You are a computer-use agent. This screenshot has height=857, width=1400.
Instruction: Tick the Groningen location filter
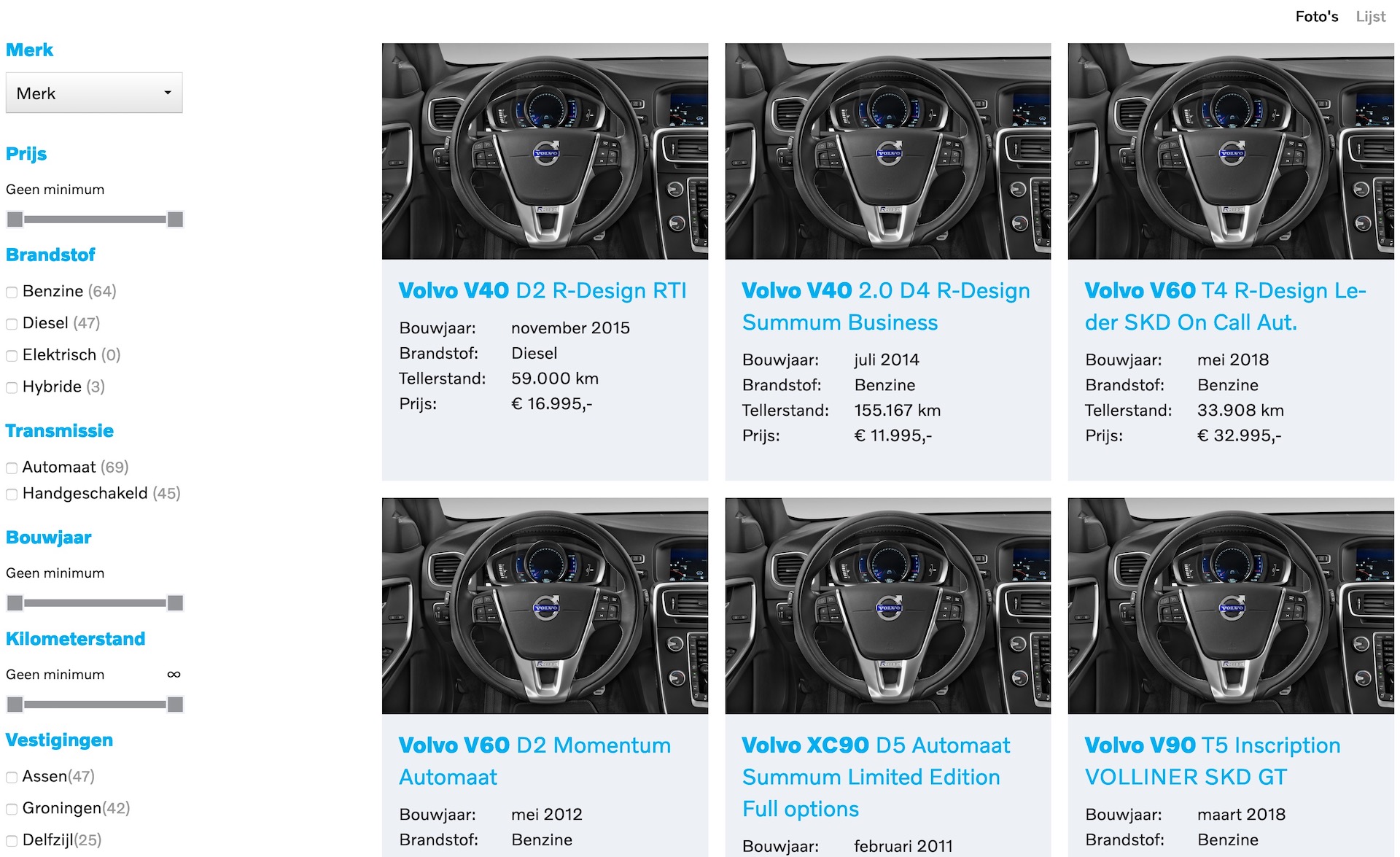pyautogui.click(x=12, y=809)
